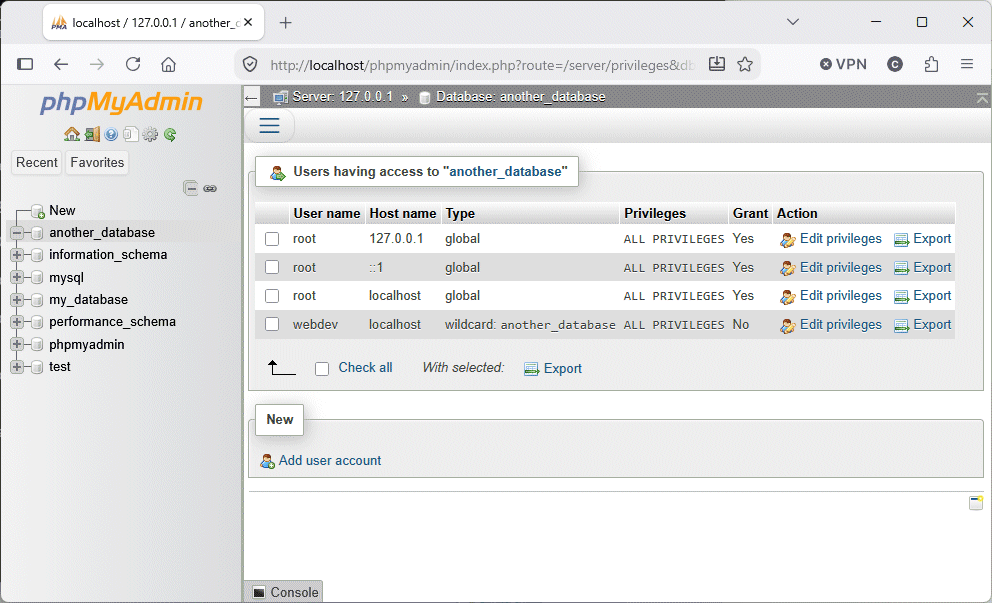Collapse the another_database tree node
The image size is (992, 603).
(x=17, y=233)
